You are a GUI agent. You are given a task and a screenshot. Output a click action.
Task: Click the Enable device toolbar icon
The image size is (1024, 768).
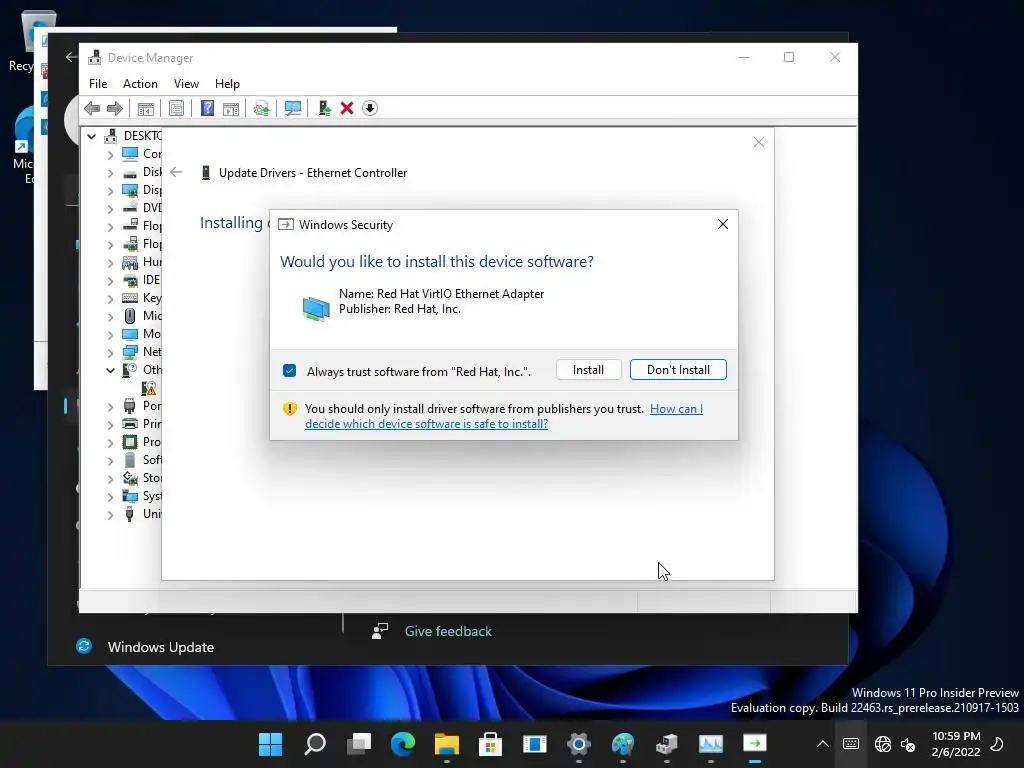(x=324, y=108)
